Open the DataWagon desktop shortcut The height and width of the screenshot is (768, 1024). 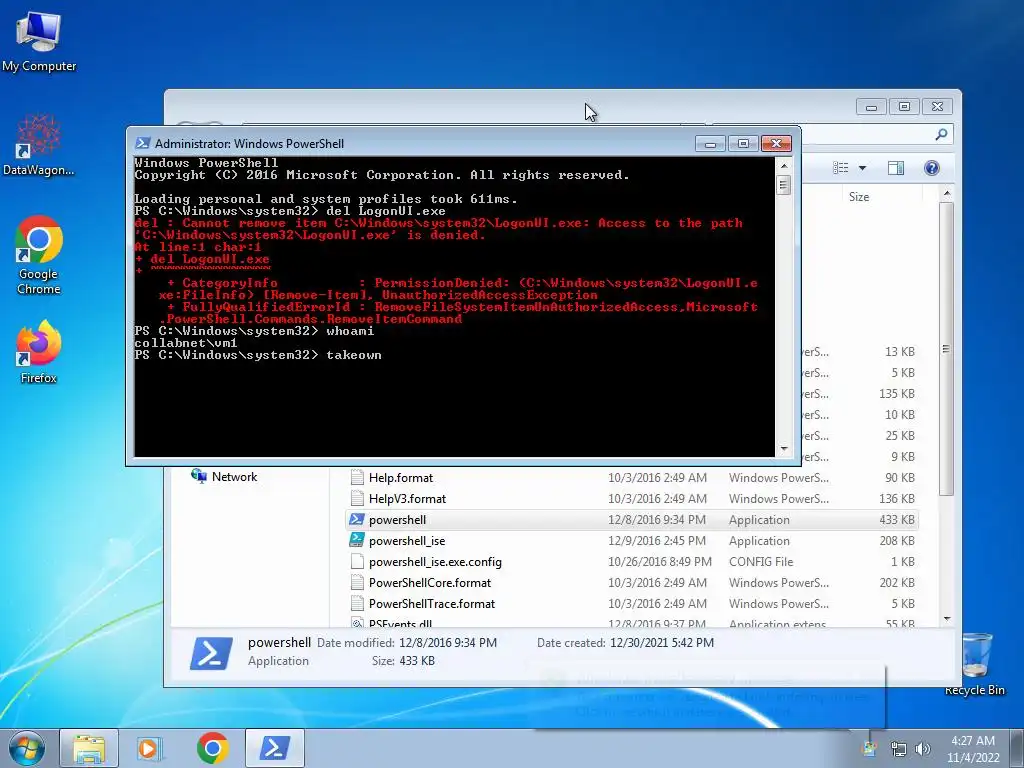(39, 145)
